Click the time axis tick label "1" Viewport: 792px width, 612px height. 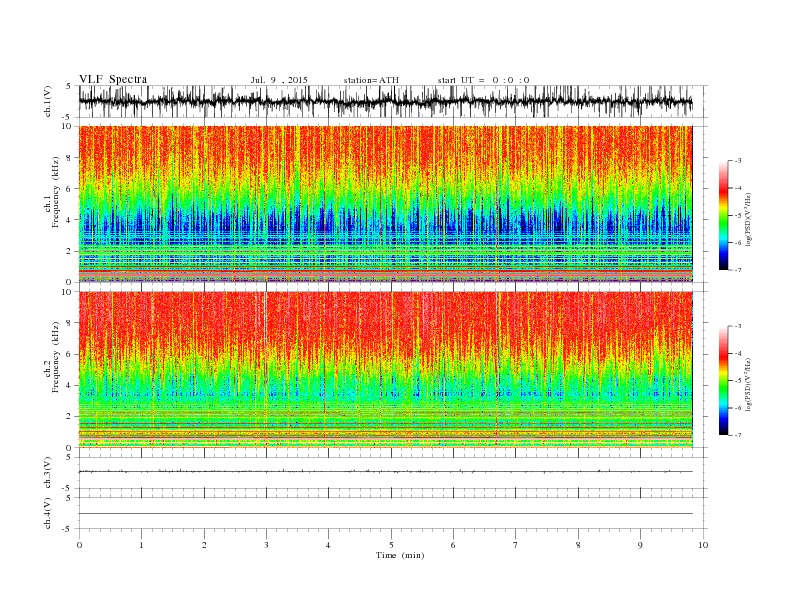[141, 545]
